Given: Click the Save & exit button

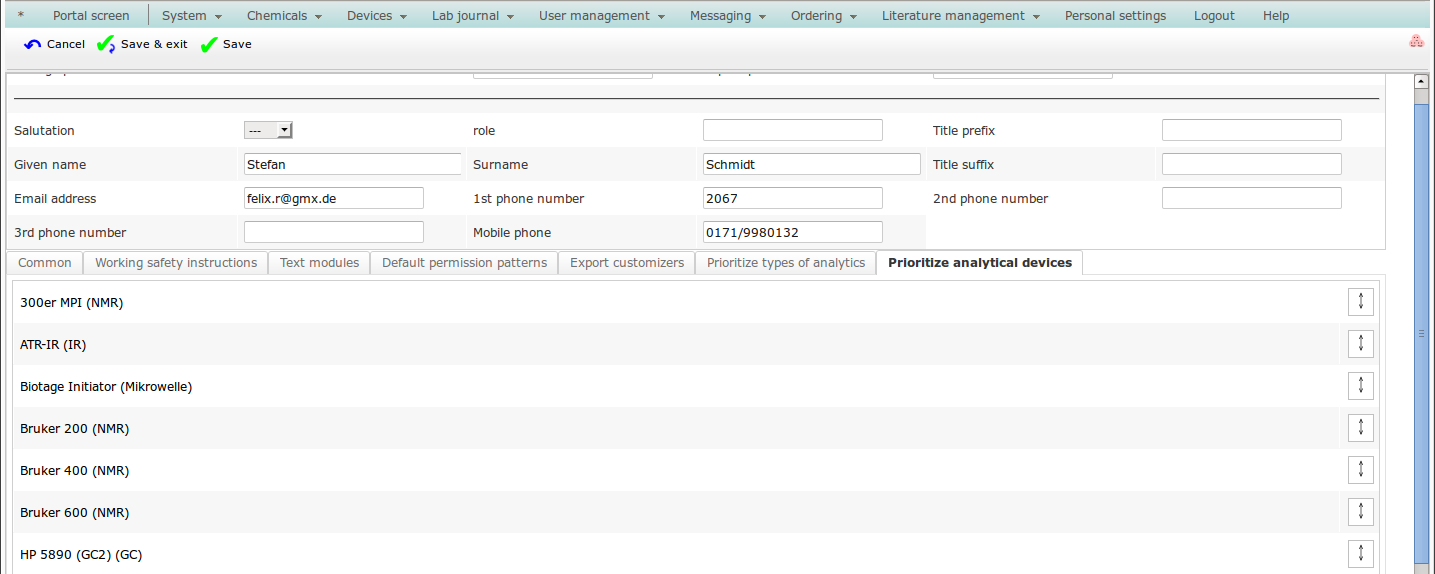Looking at the screenshot, I should pos(143,44).
